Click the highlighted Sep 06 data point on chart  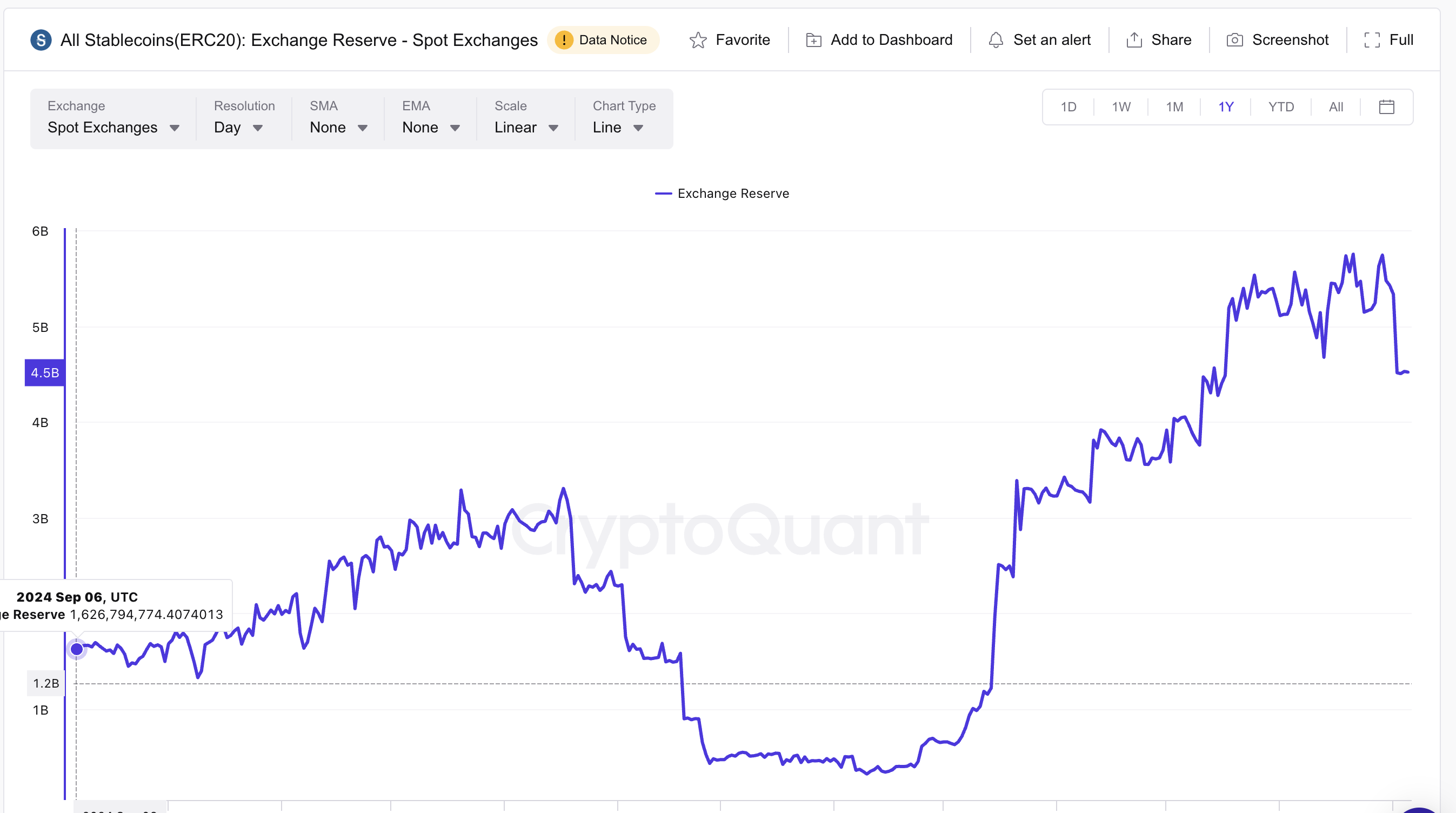tap(76, 649)
